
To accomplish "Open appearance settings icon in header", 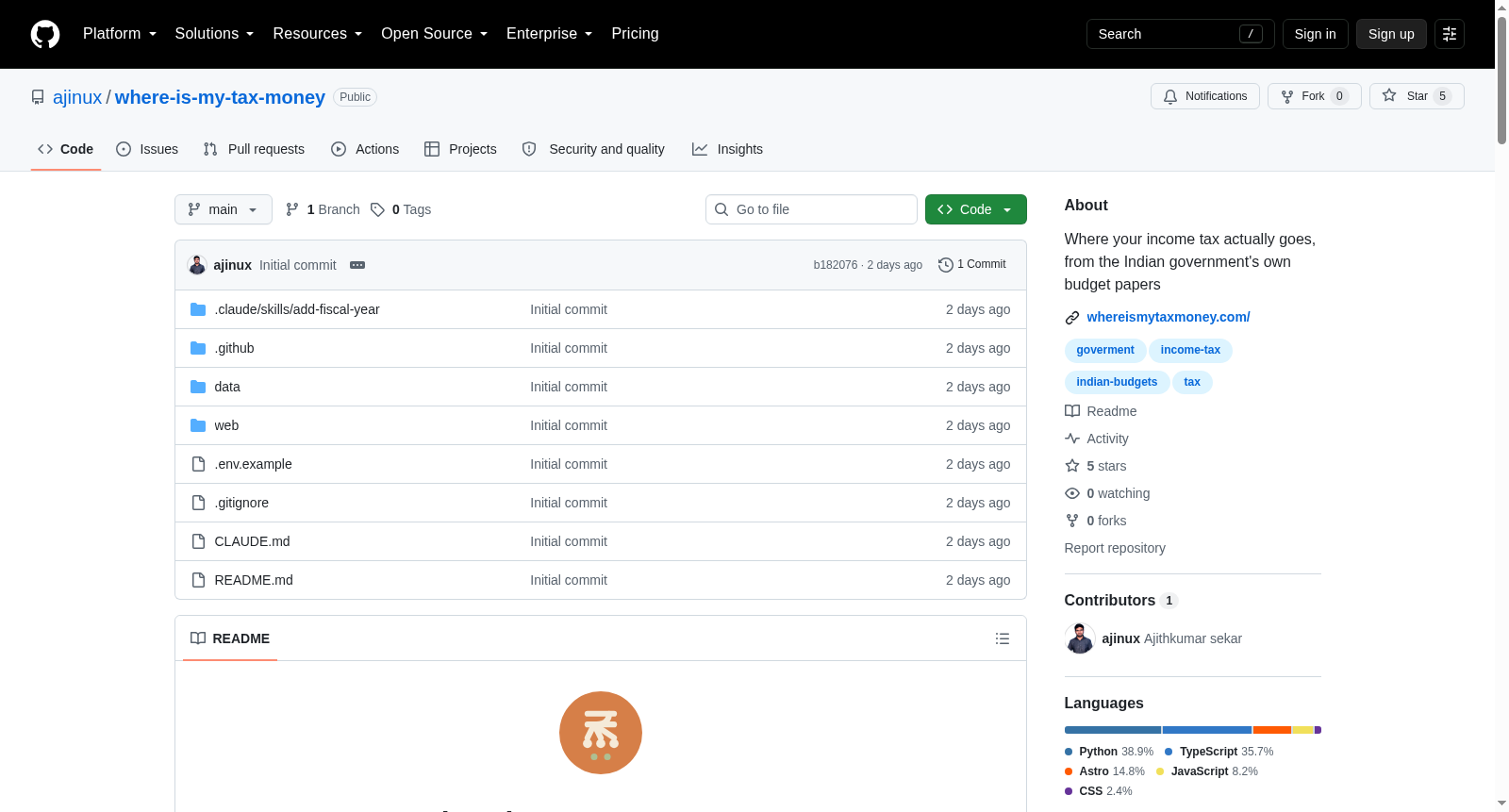I will 1450,34.
